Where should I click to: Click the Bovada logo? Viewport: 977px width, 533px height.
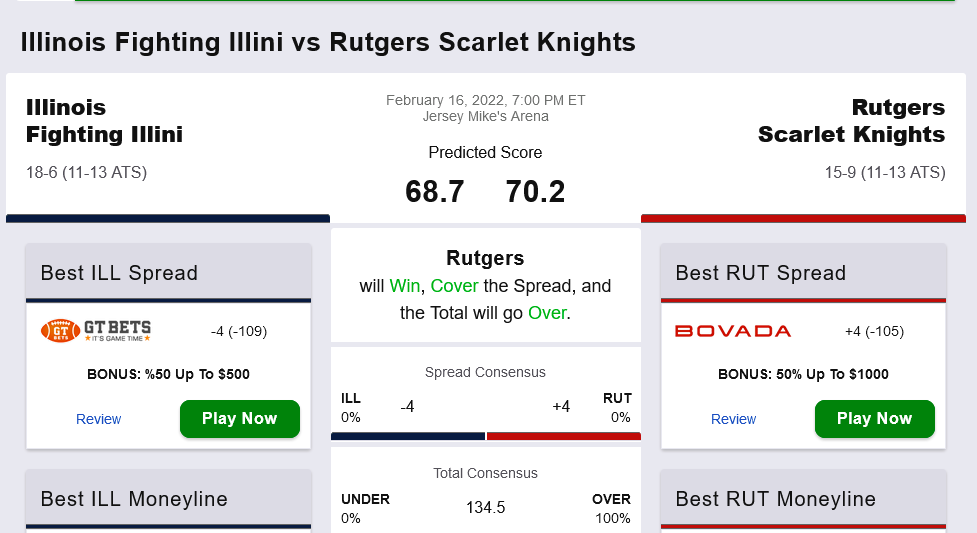733,331
